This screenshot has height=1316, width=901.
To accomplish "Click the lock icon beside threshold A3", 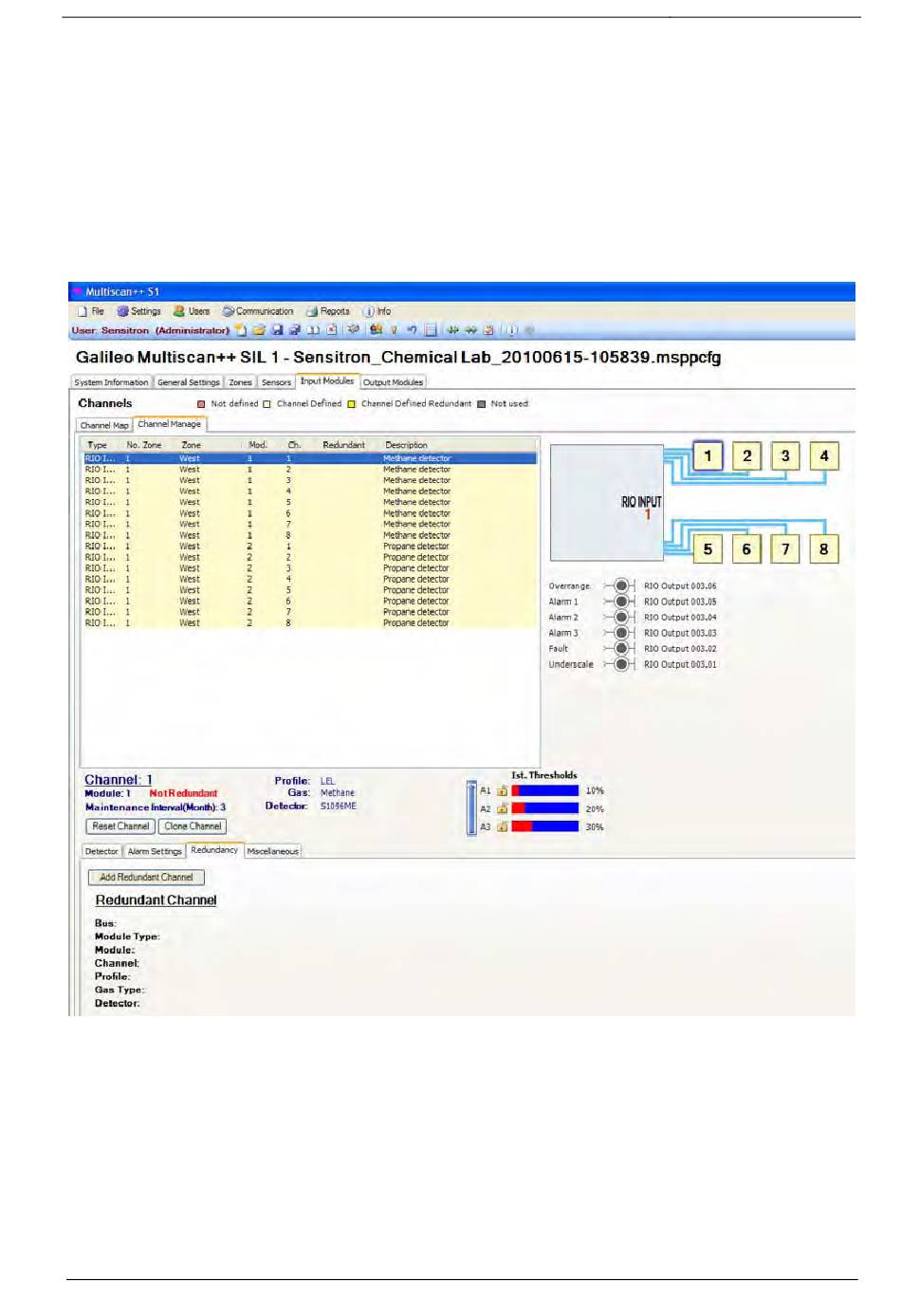I will [502, 826].
